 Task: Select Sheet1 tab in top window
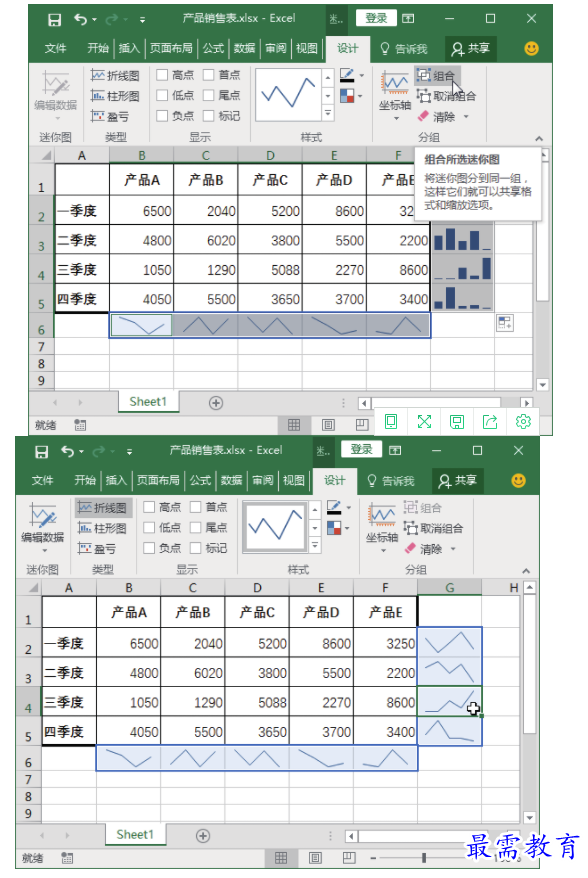(x=148, y=402)
